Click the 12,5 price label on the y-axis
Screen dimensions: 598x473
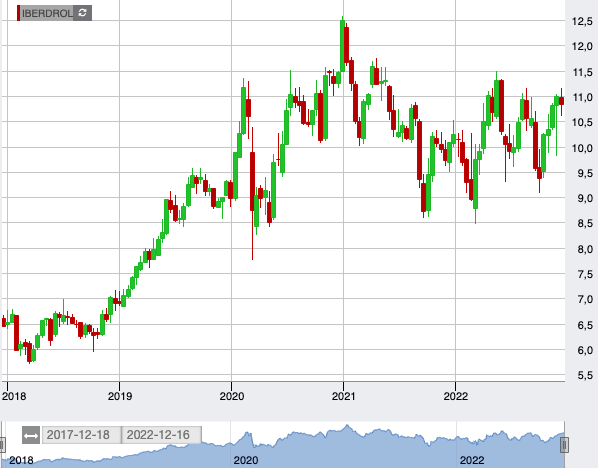(x=582, y=21)
